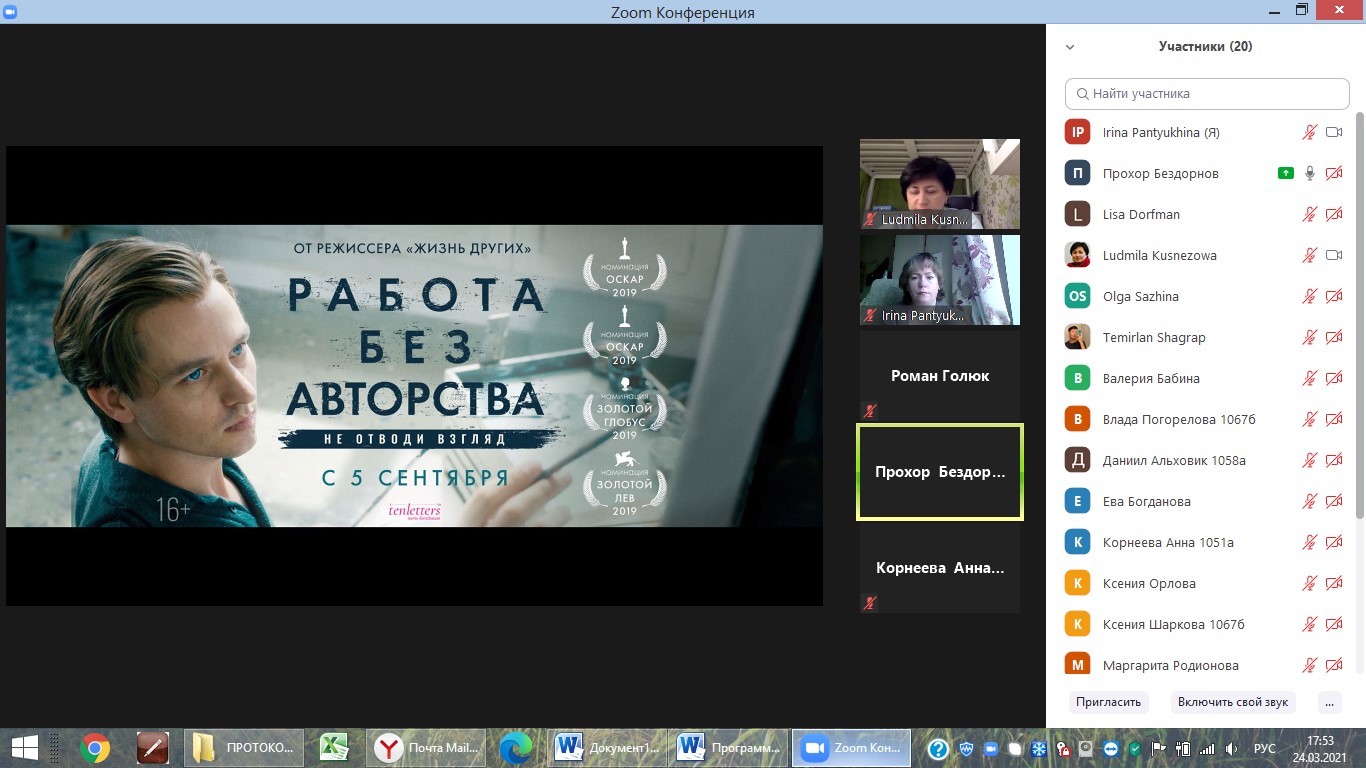Select participant name Валерия Бабина

click(x=1150, y=378)
